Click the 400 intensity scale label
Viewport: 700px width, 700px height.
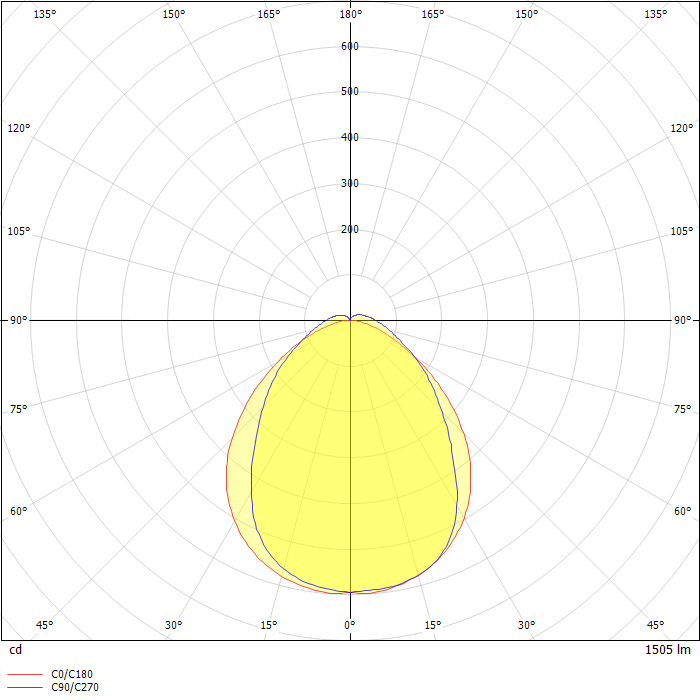(350, 137)
